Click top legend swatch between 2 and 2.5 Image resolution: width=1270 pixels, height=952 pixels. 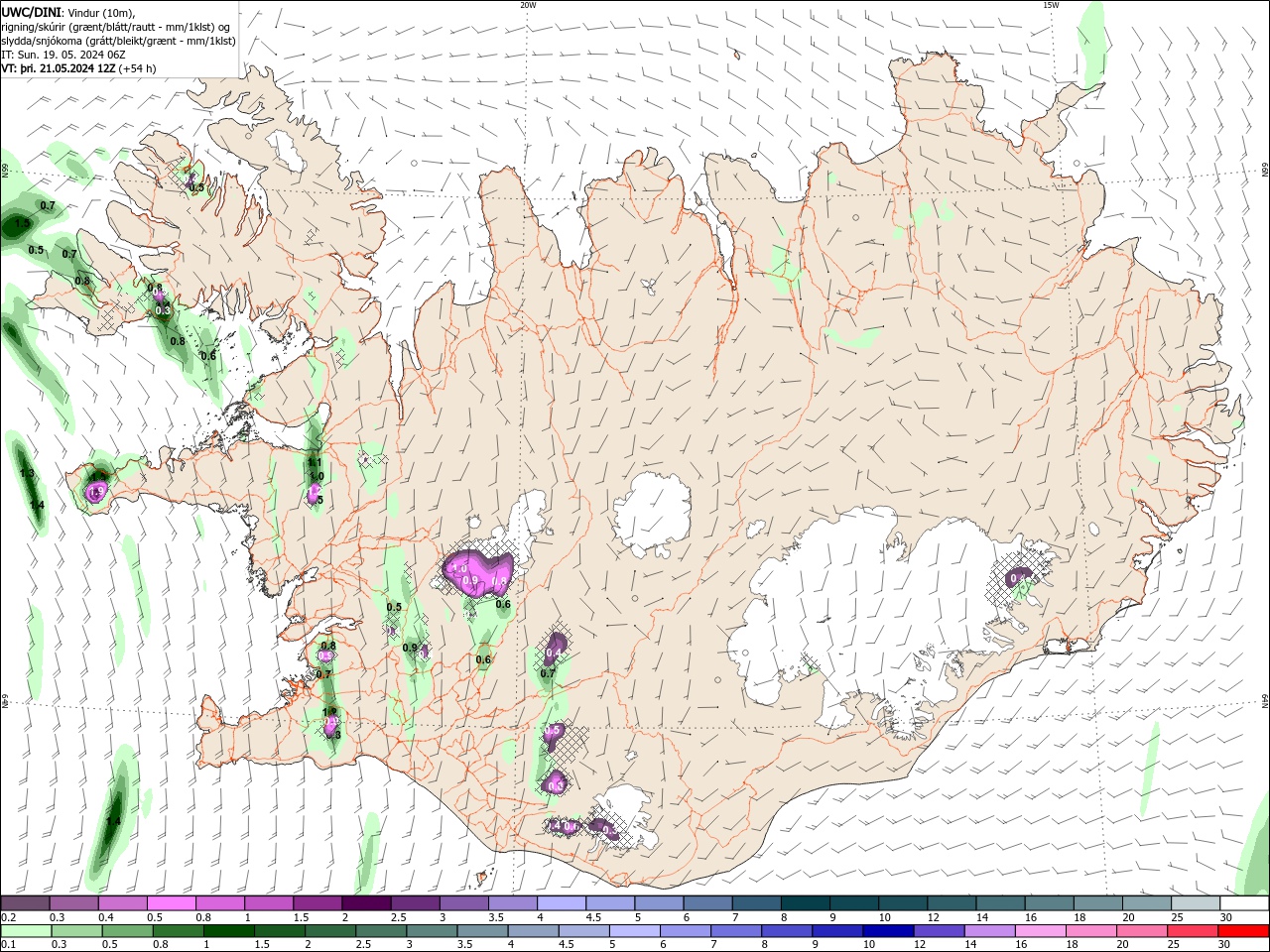coord(366,903)
